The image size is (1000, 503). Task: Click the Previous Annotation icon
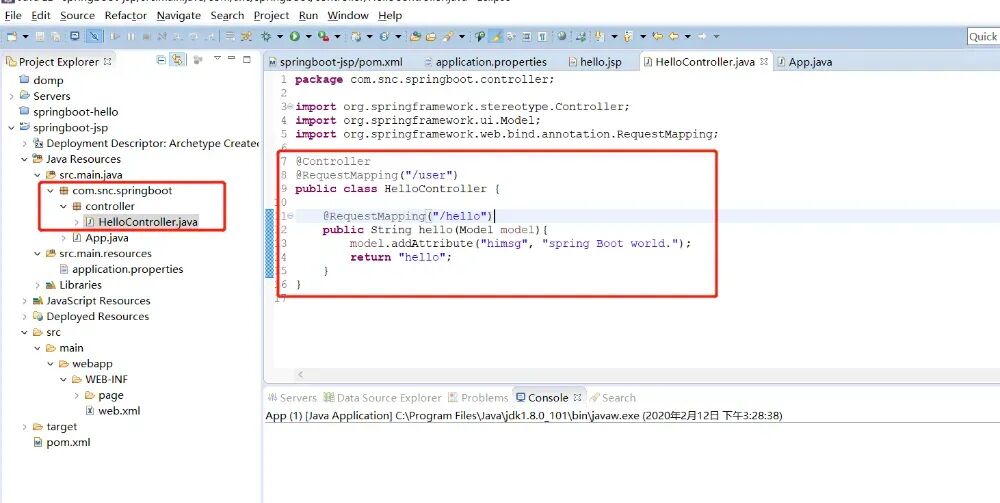click(x=628, y=36)
